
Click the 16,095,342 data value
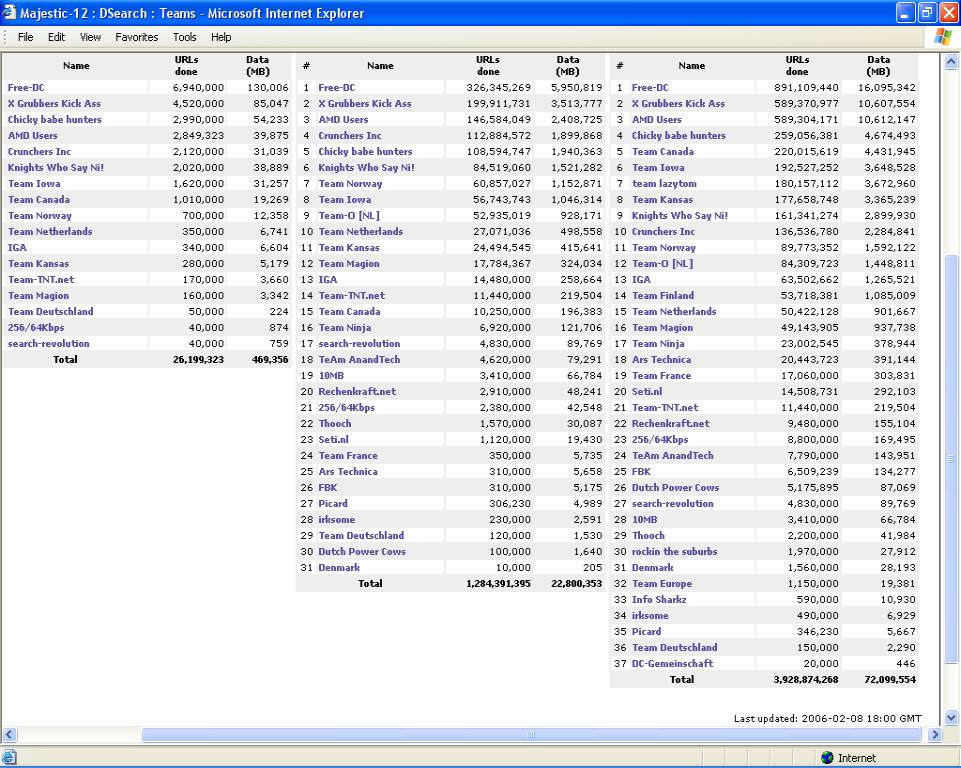tap(889, 88)
